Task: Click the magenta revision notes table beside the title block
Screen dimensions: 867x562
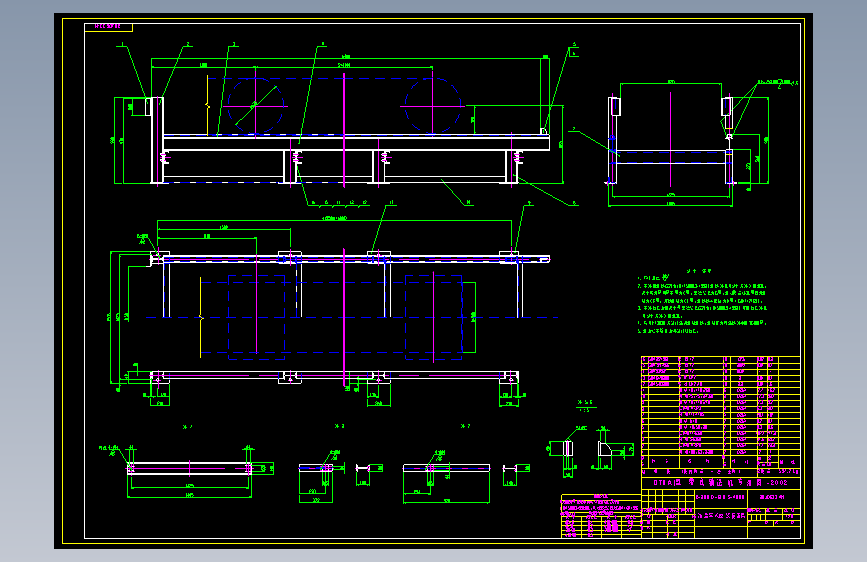Action: point(601,516)
